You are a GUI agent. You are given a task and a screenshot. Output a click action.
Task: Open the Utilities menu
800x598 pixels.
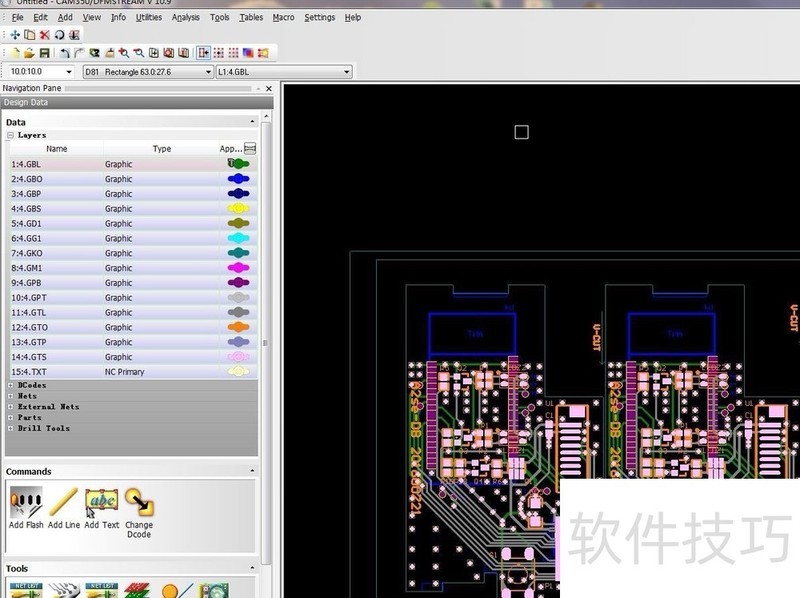148,17
